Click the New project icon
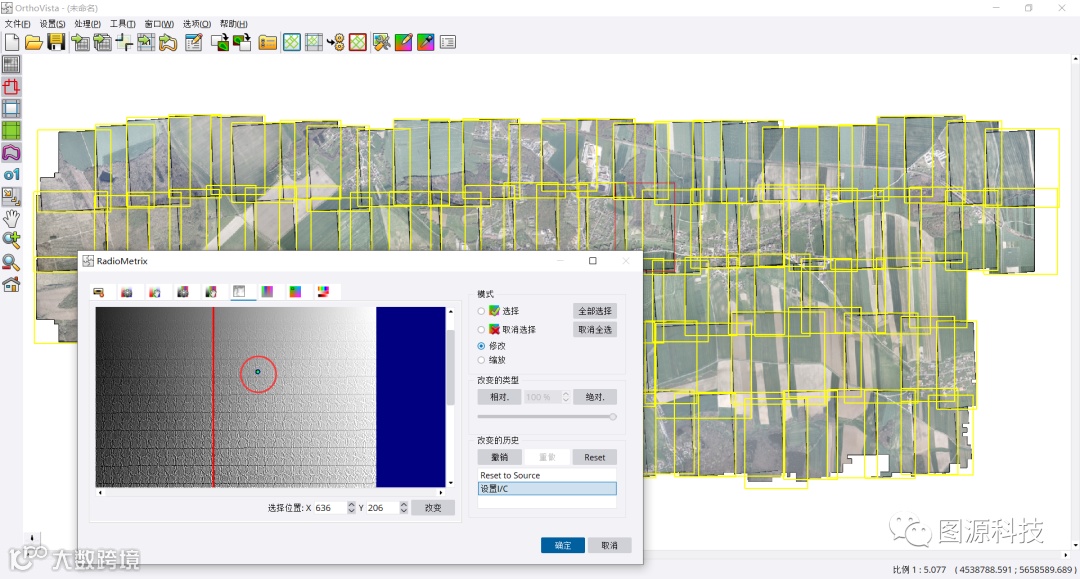The width and height of the screenshot is (1080, 579). (12, 42)
